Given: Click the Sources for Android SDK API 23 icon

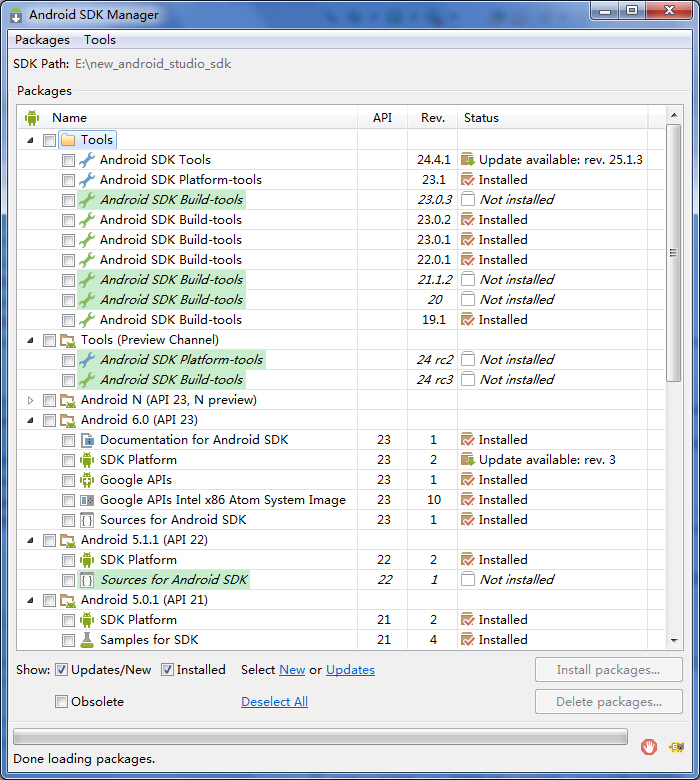Looking at the screenshot, I should 87,520.
